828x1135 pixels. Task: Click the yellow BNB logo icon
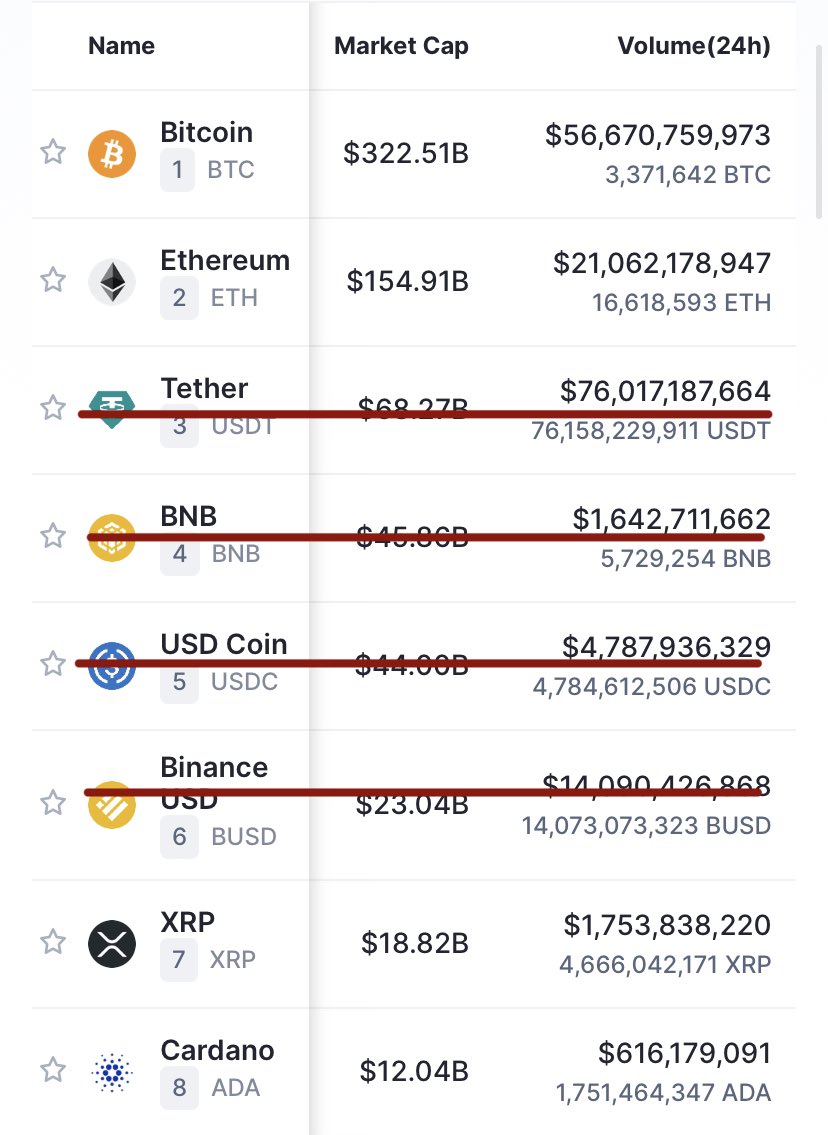[111, 538]
